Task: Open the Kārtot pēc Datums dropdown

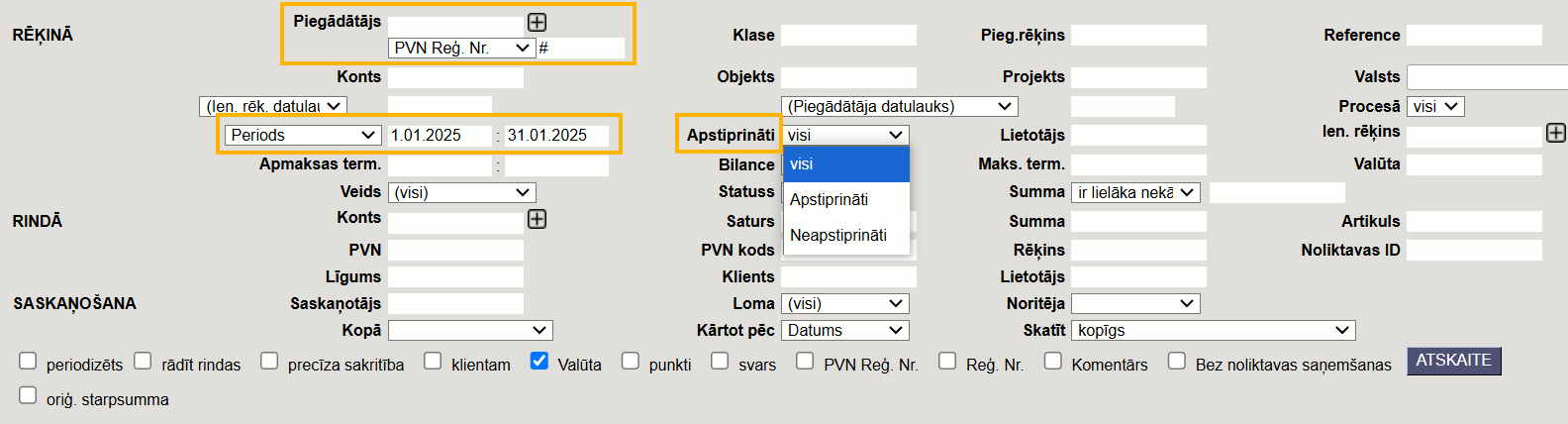Action: [x=844, y=330]
